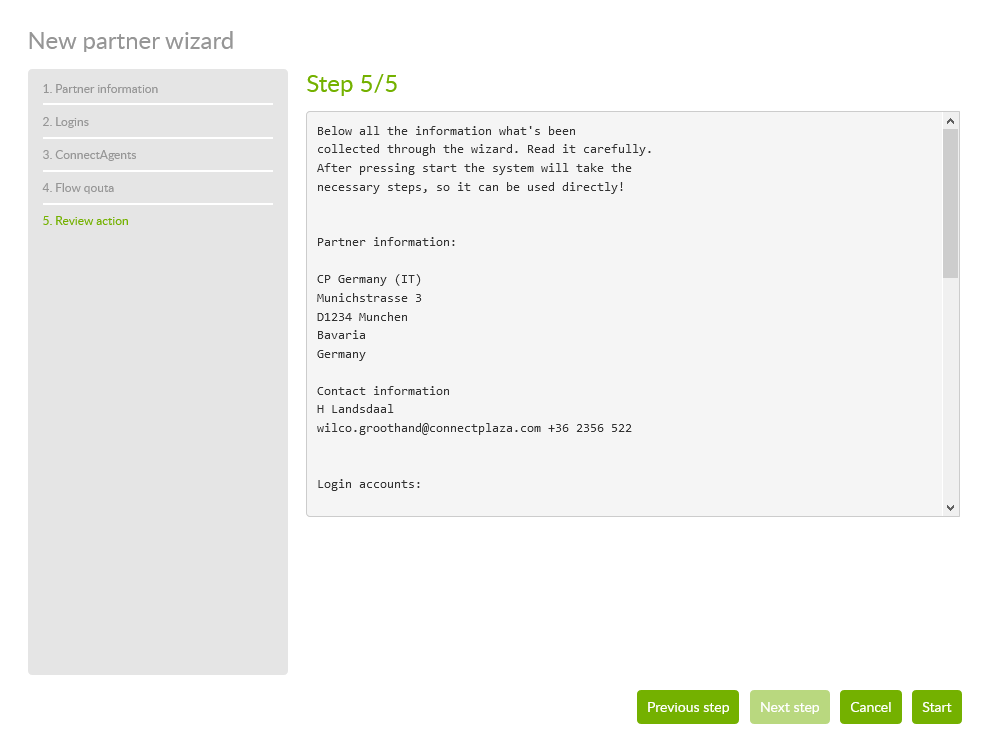This screenshot has width=988, height=732.
Task: Click the review box scroll down arrow
Action: point(950,508)
